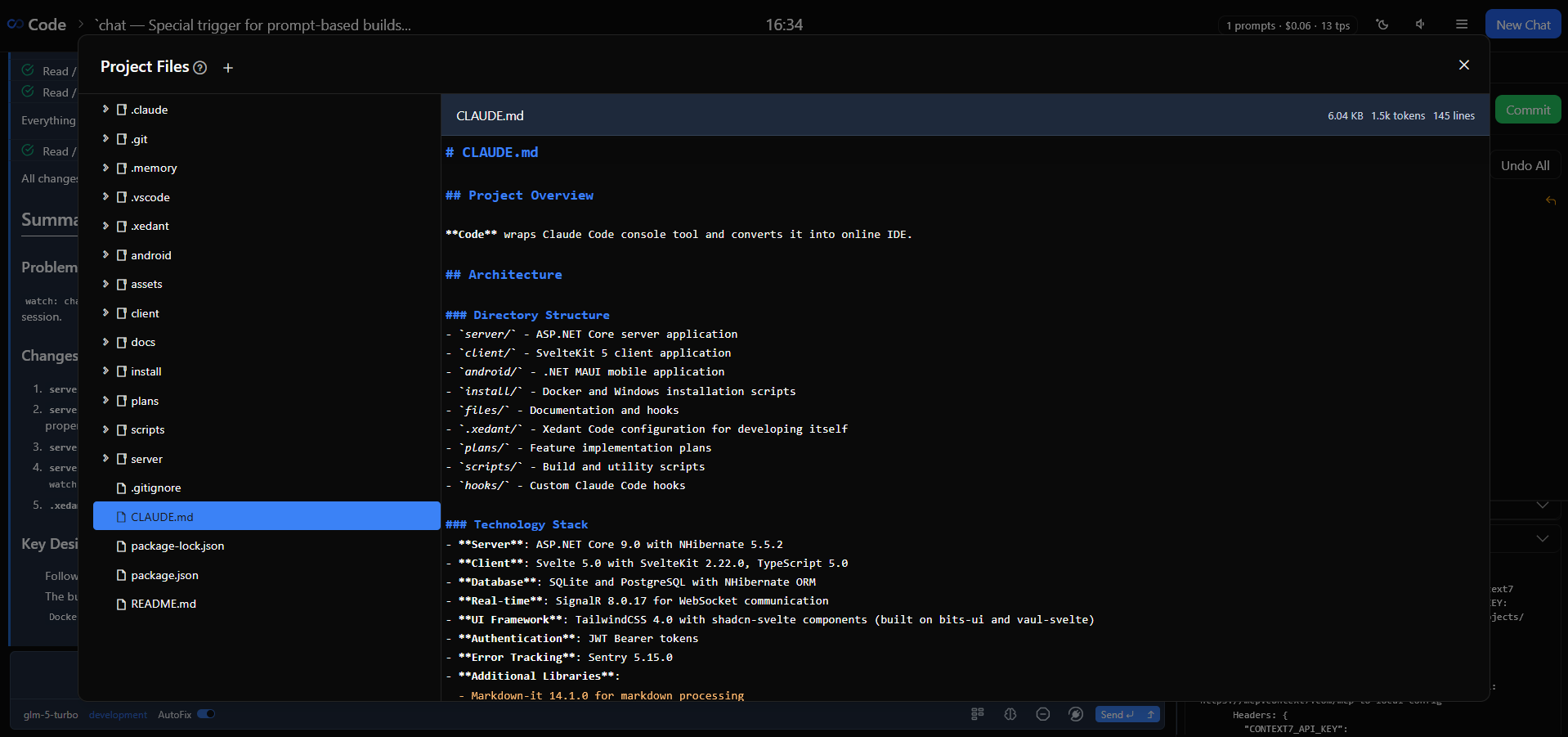
Task: Click the New Chat button
Action: click(1523, 25)
